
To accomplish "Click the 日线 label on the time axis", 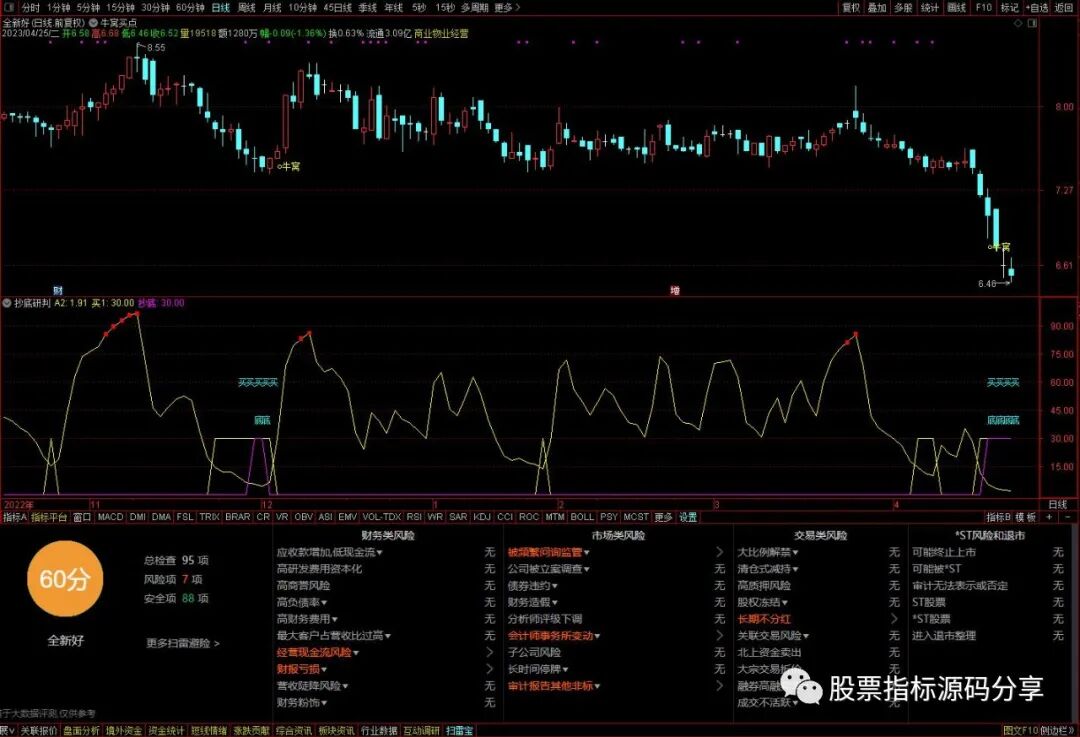I will tap(1058, 505).
